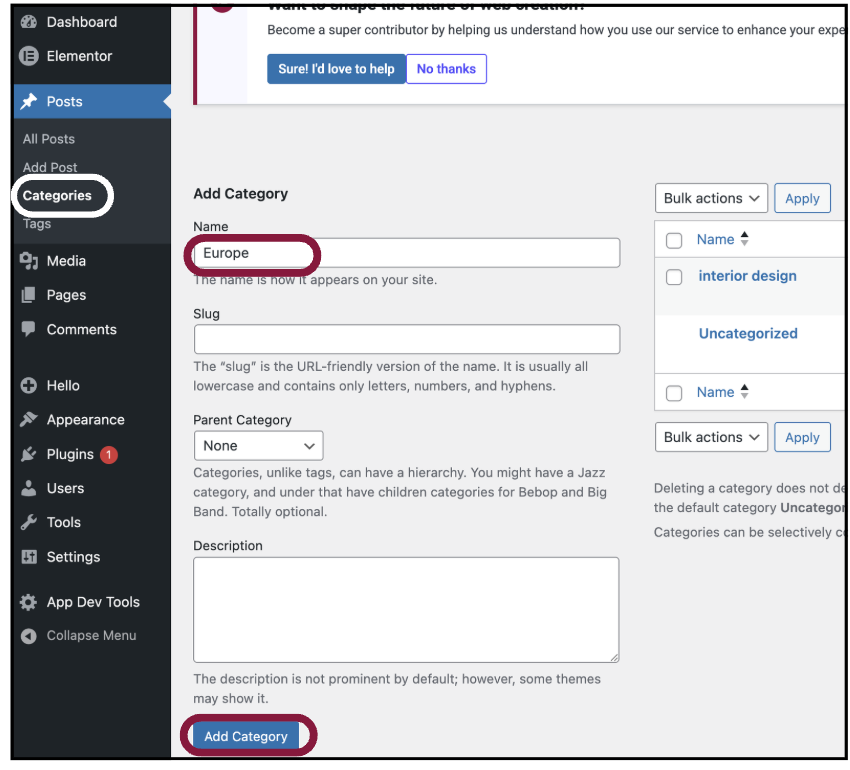The height and width of the screenshot is (770, 850).
Task: Click the Tools wrench icon
Action: (29, 522)
